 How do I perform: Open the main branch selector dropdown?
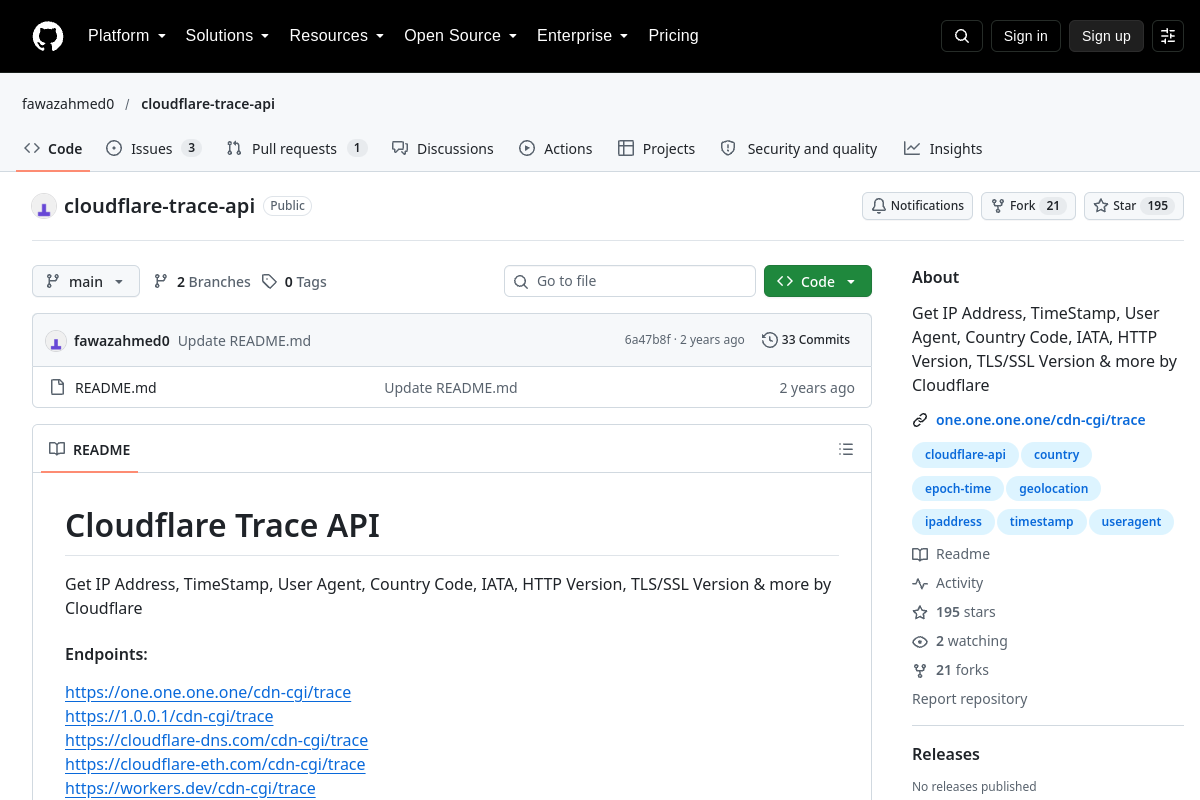coord(86,281)
